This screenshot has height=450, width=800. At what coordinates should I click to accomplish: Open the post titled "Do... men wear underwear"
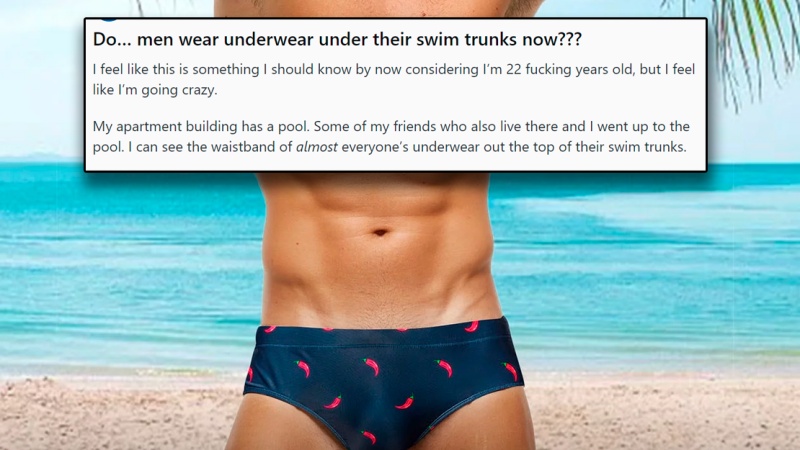(337, 39)
